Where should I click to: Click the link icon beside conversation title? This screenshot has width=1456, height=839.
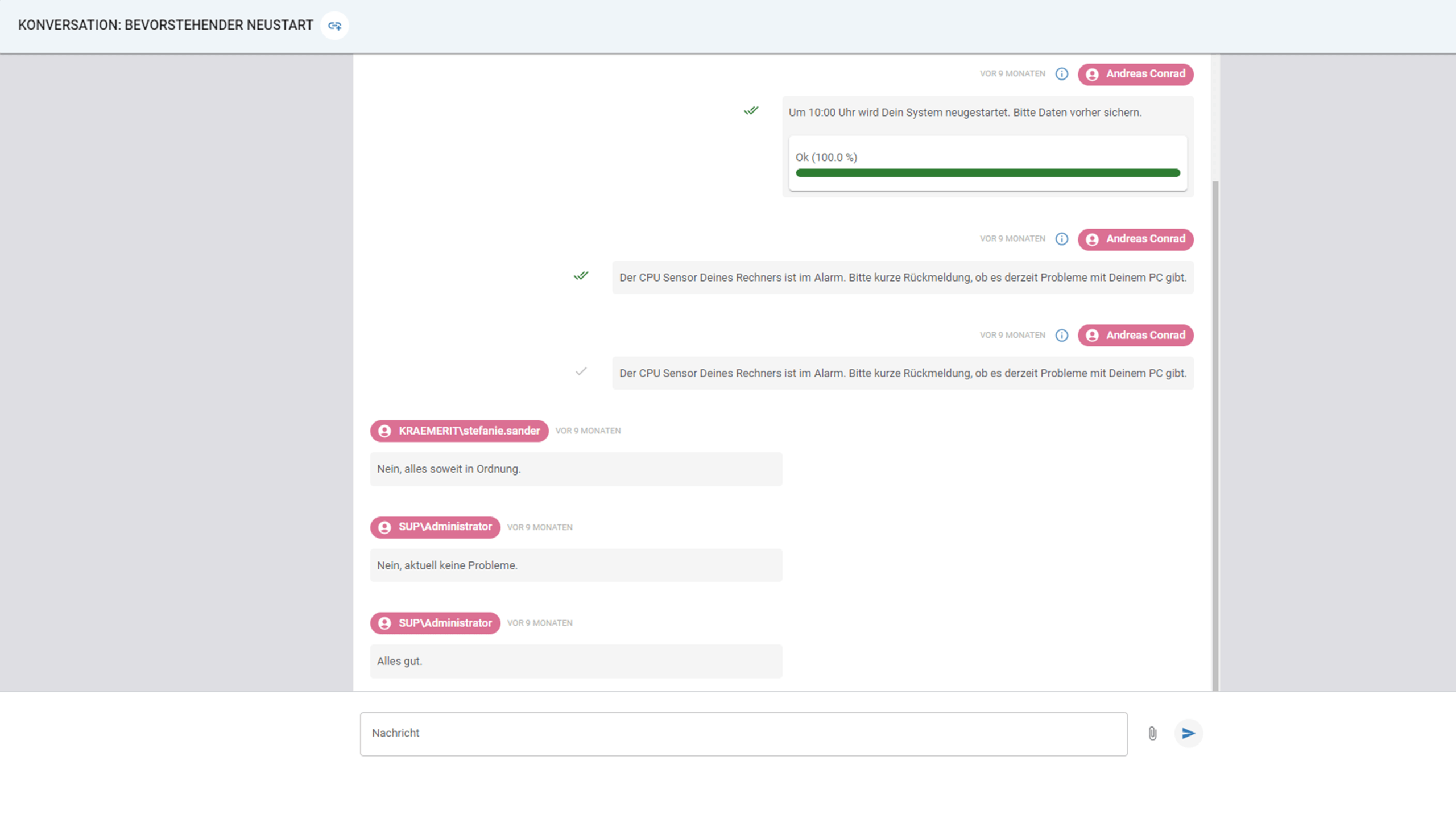(335, 26)
